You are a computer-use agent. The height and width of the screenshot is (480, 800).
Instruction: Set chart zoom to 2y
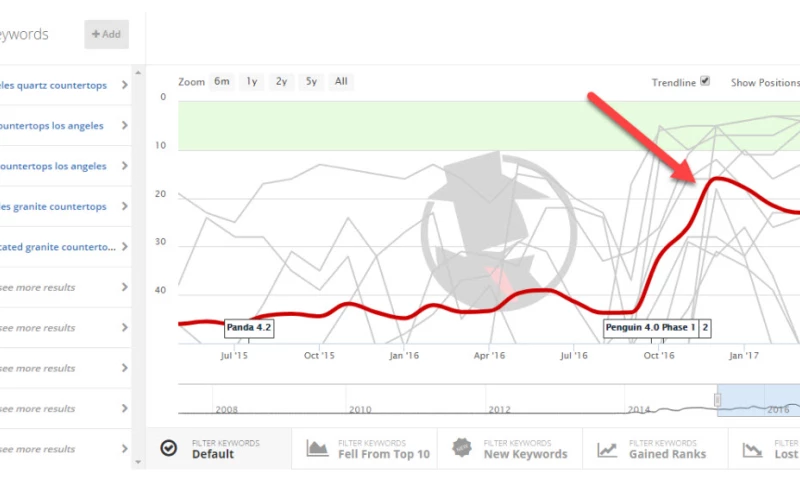[x=281, y=82]
